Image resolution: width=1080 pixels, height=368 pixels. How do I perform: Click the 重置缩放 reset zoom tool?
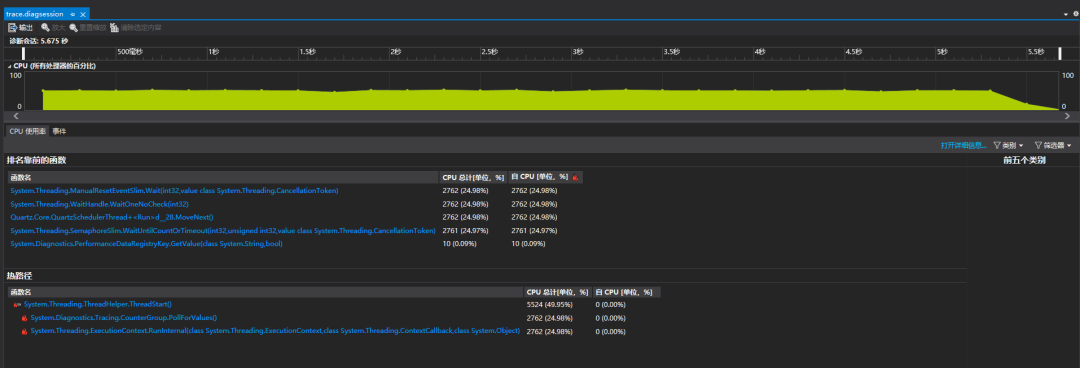tap(87, 28)
